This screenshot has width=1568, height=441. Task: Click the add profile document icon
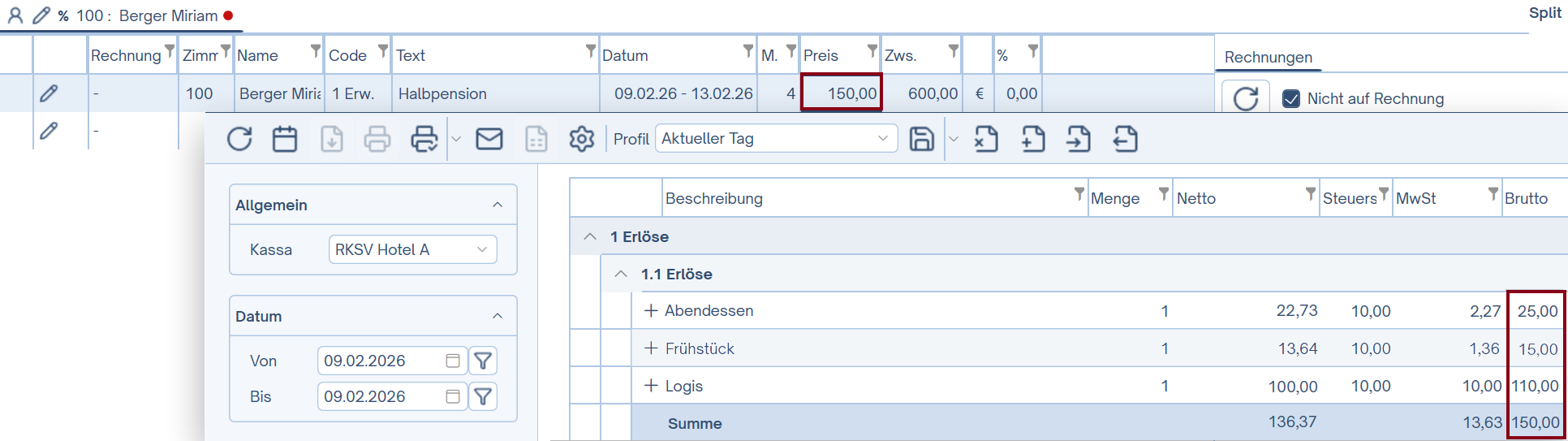pyautogui.click(x=1033, y=139)
